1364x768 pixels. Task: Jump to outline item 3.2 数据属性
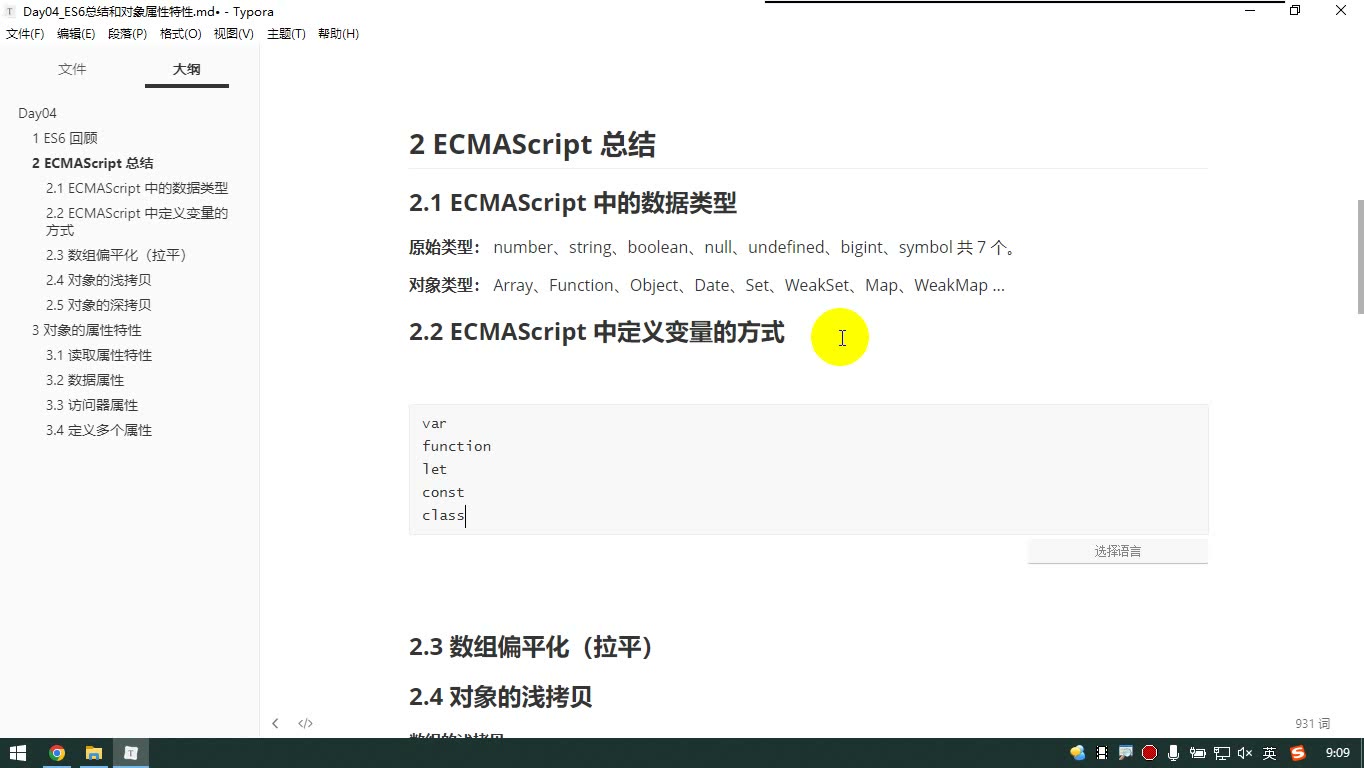point(85,380)
